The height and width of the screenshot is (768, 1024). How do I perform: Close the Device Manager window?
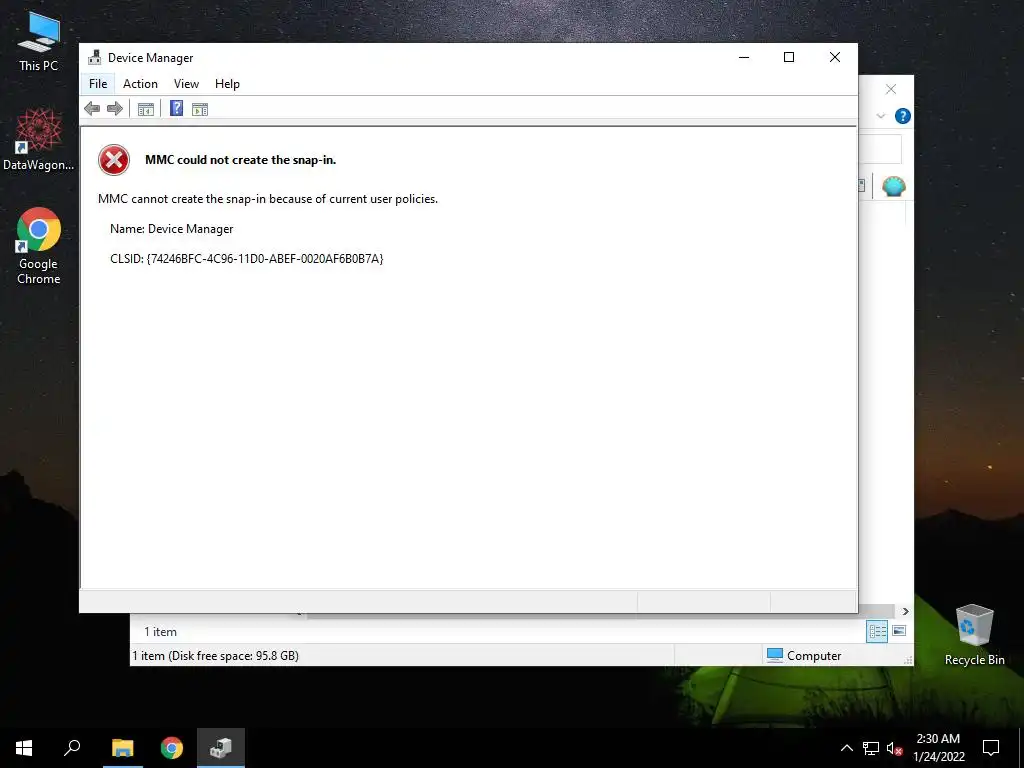(x=835, y=57)
